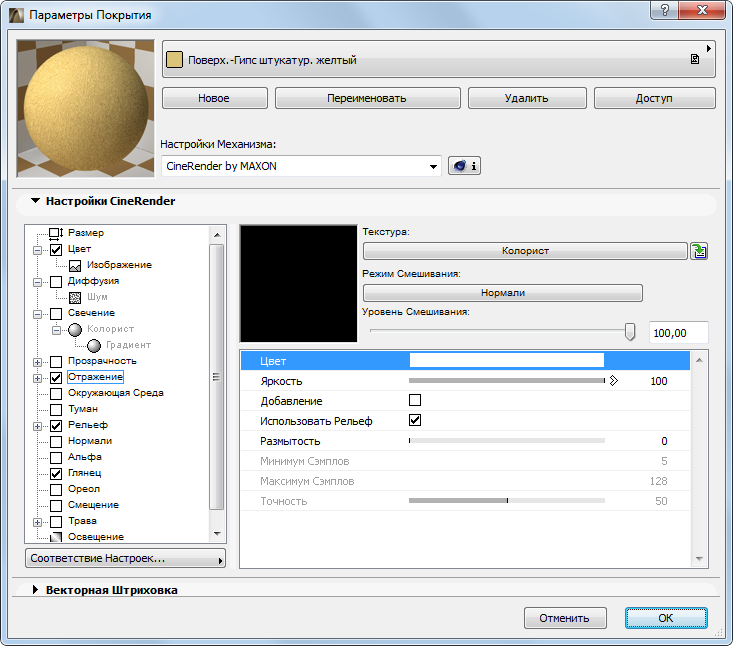Select the Градиент sphere icon in tree
This screenshot has height=646, width=733.
point(94,345)
